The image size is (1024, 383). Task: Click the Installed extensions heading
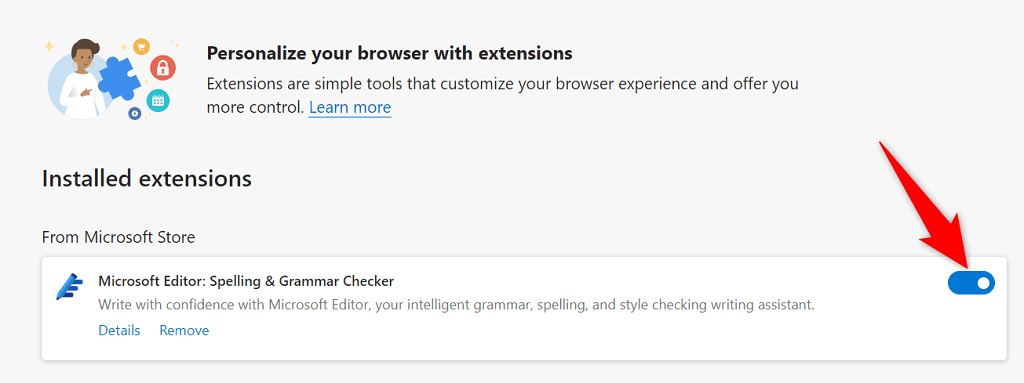point(147,178)
